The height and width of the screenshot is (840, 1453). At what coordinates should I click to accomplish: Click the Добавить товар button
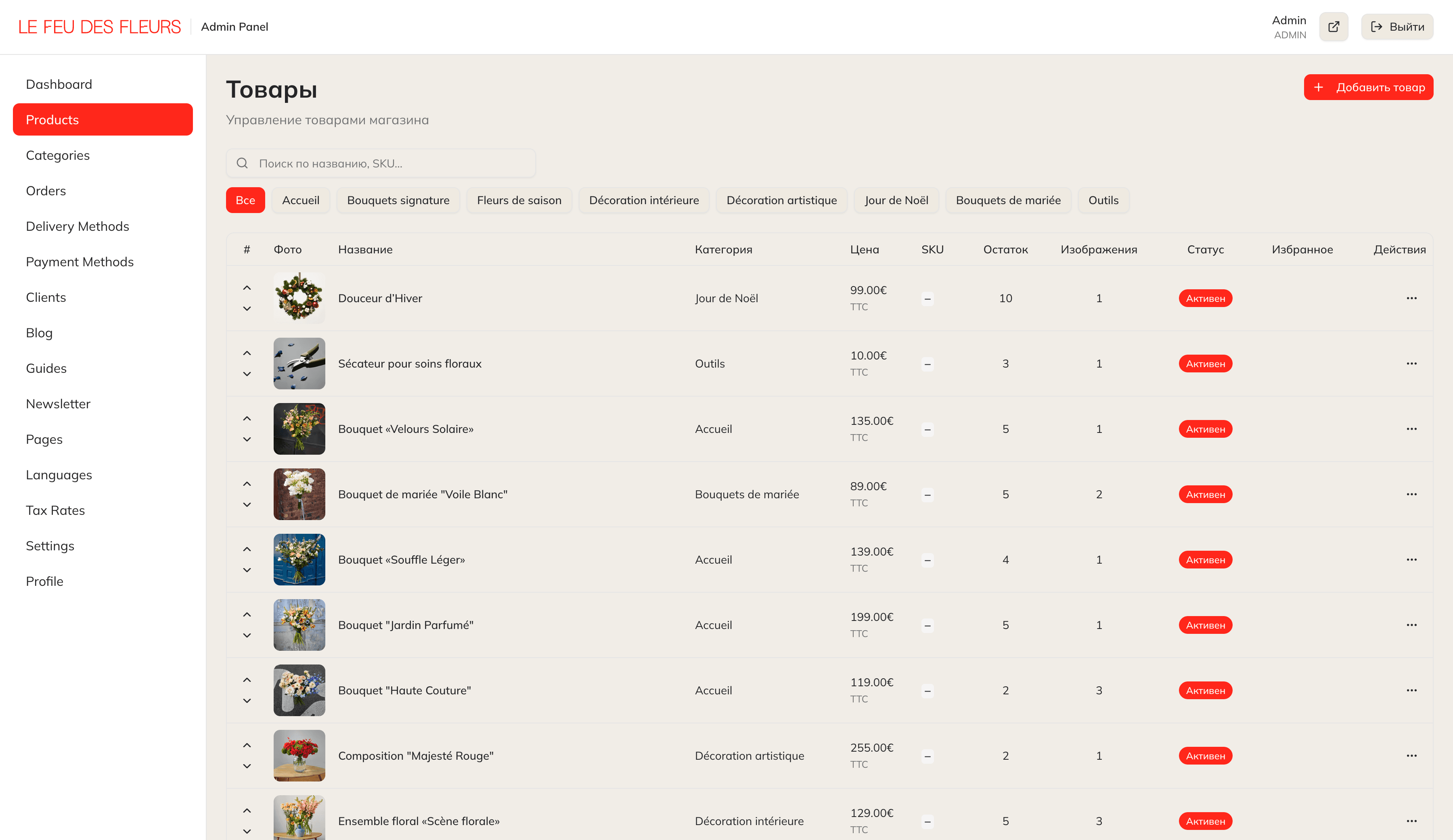click(1368, 87)
